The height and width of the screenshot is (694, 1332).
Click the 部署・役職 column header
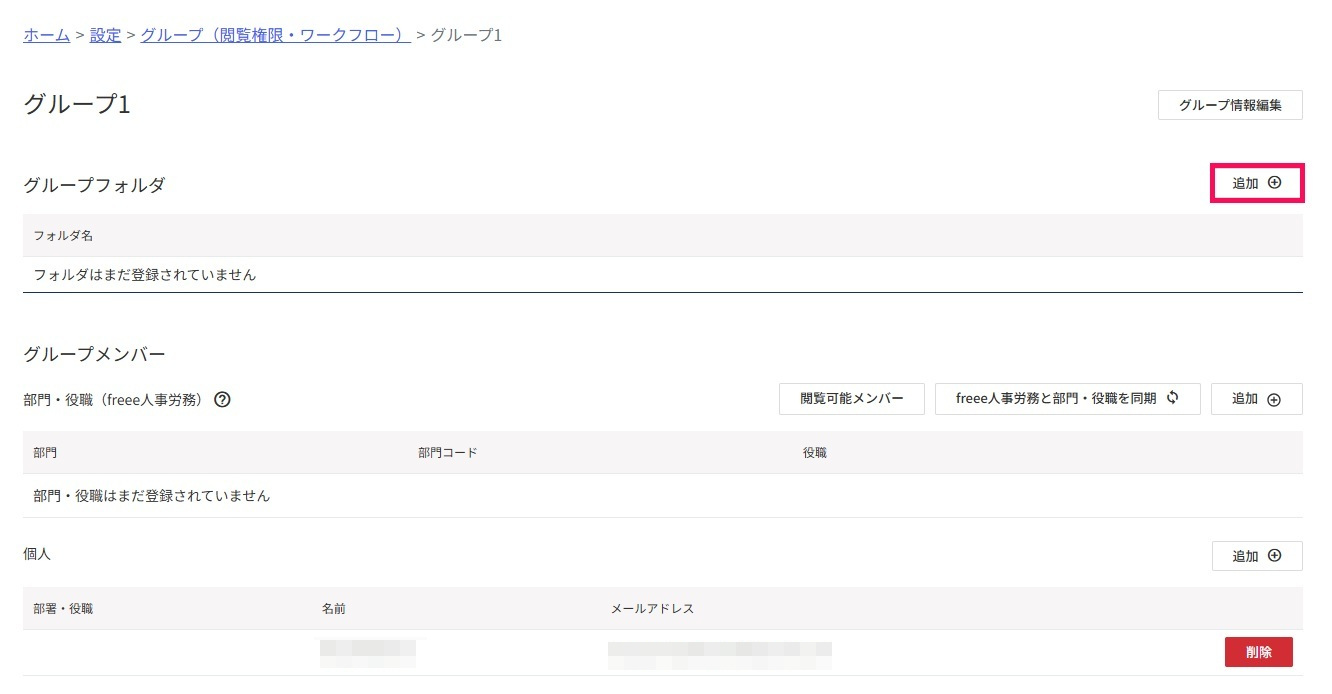tap(63, 608)
